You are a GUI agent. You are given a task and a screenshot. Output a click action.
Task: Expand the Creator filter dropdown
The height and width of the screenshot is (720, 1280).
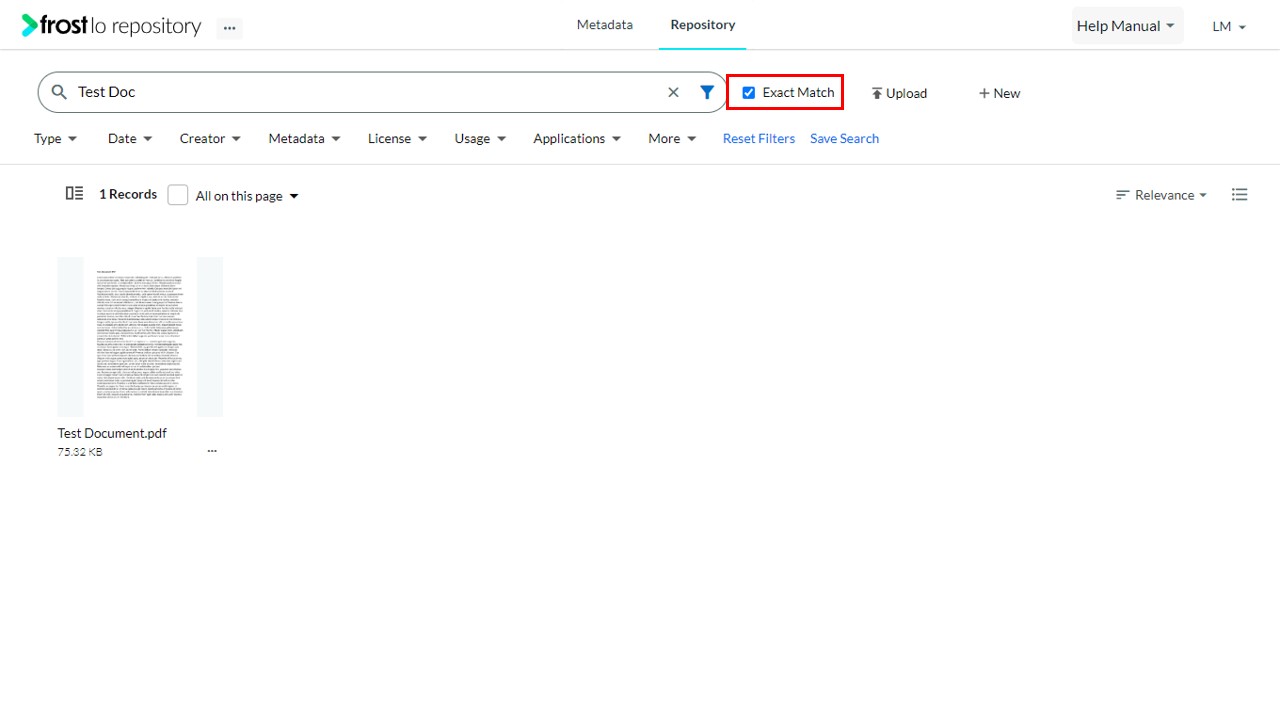(x=210, y=139)
